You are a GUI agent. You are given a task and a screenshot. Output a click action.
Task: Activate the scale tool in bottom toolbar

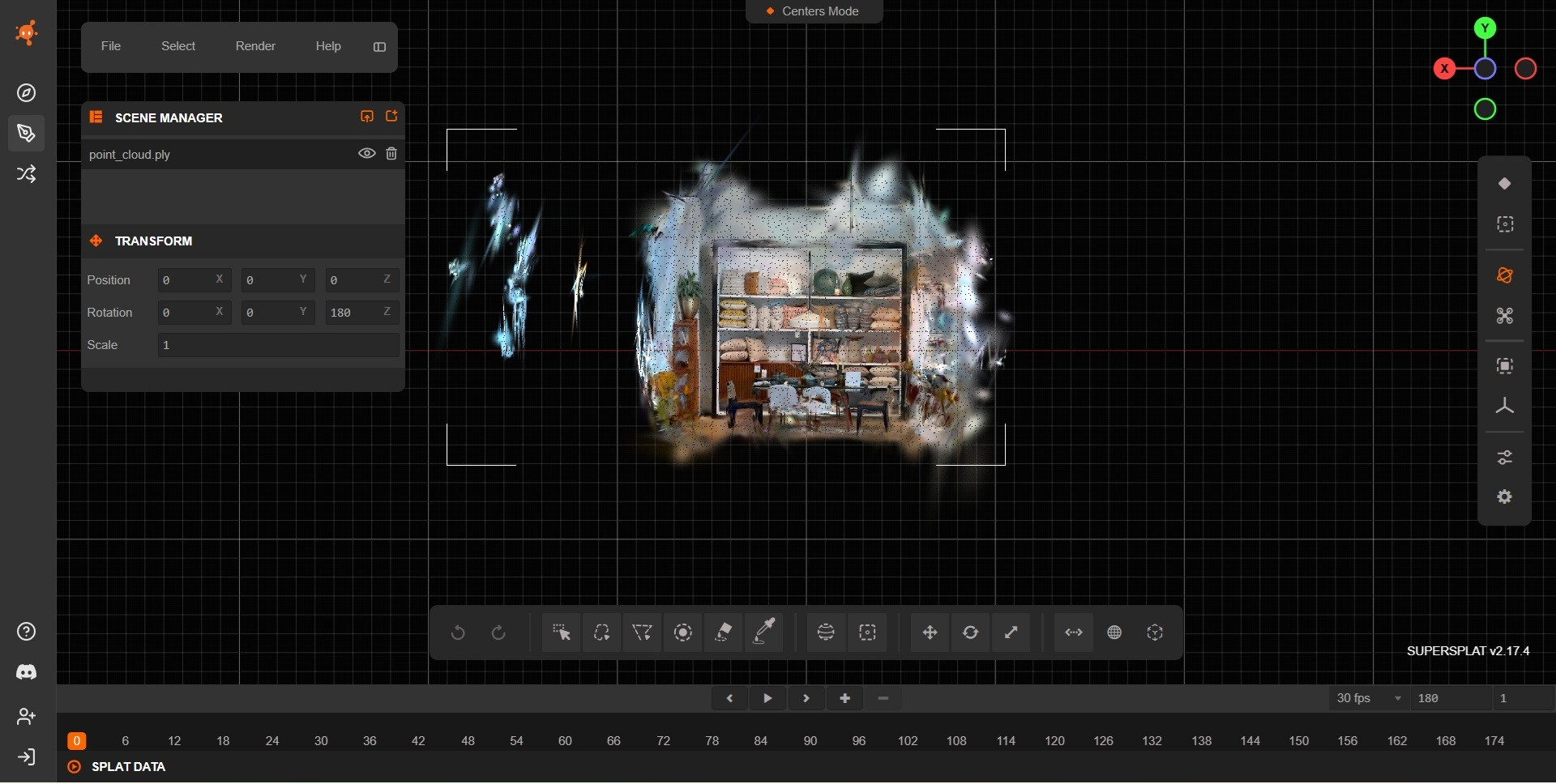coord(1011,633)
